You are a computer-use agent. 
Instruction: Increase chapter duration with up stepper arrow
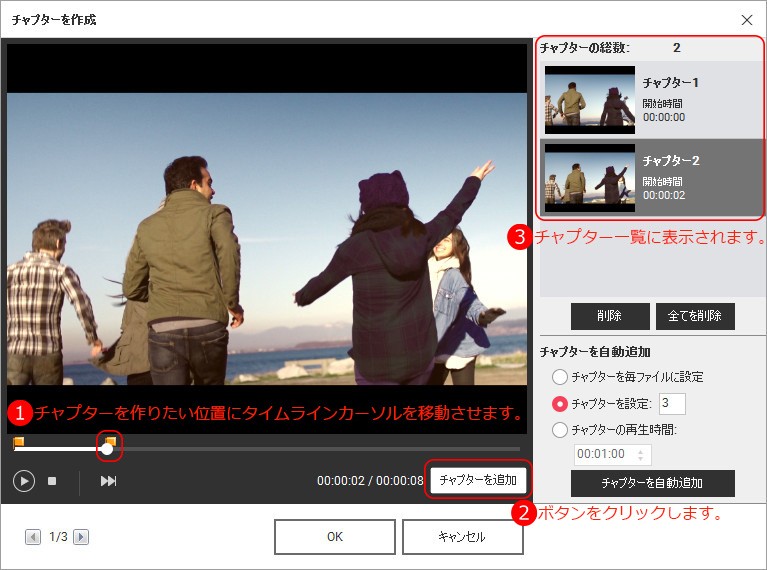pyautogui.click(x=641, y=451)
